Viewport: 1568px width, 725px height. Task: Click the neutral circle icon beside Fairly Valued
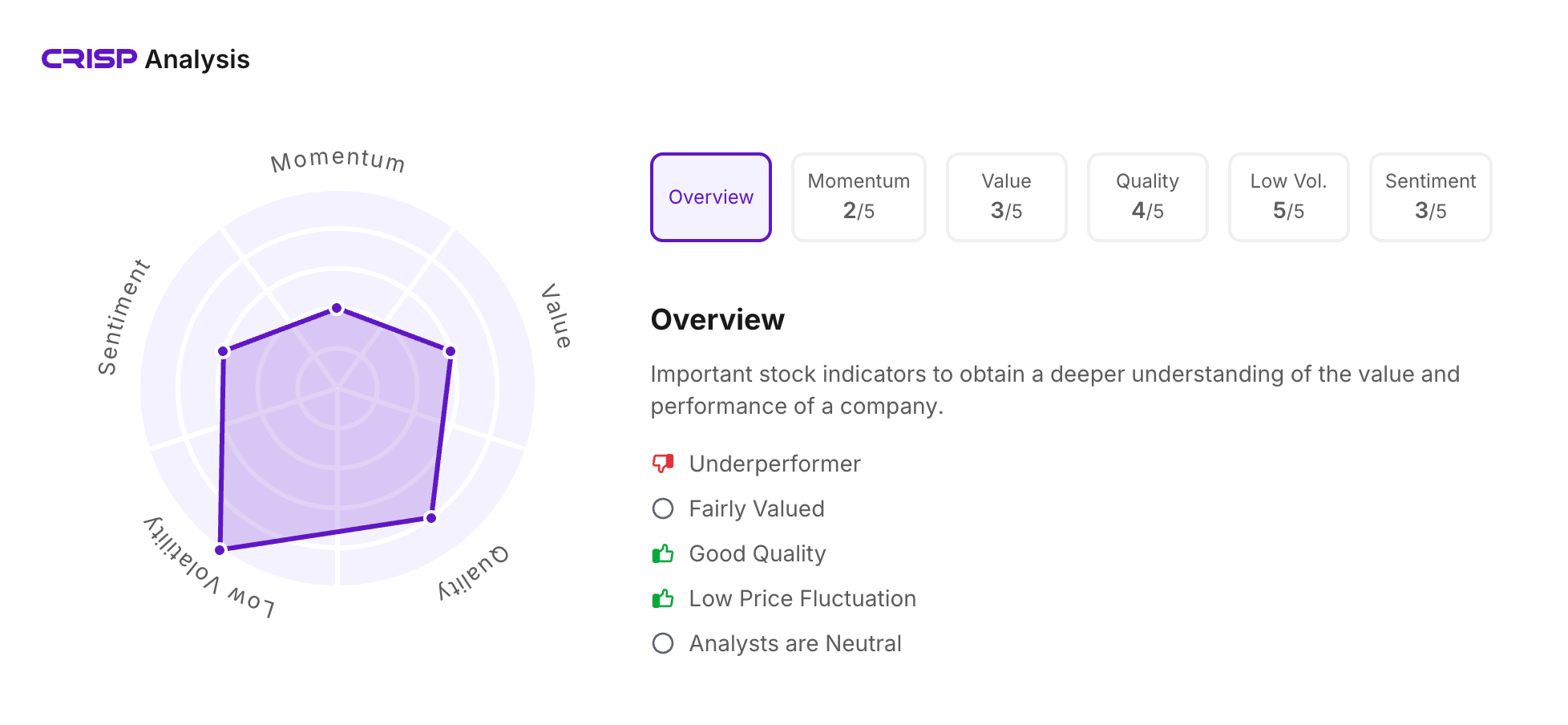663,508
